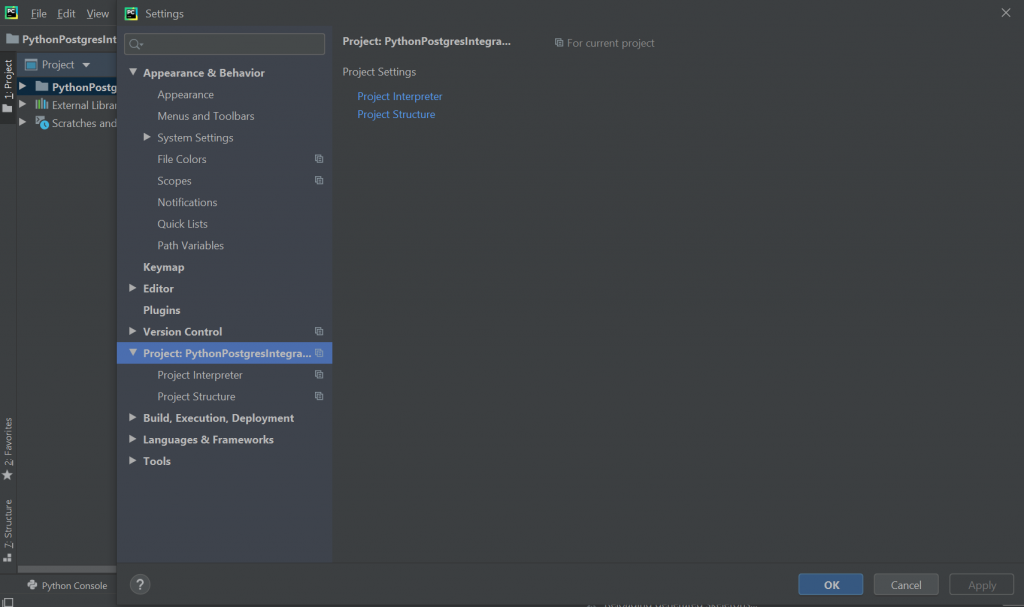Open the Project view dropdown
Viewport: 1024px width, 607px height.
tap(86, 65)
